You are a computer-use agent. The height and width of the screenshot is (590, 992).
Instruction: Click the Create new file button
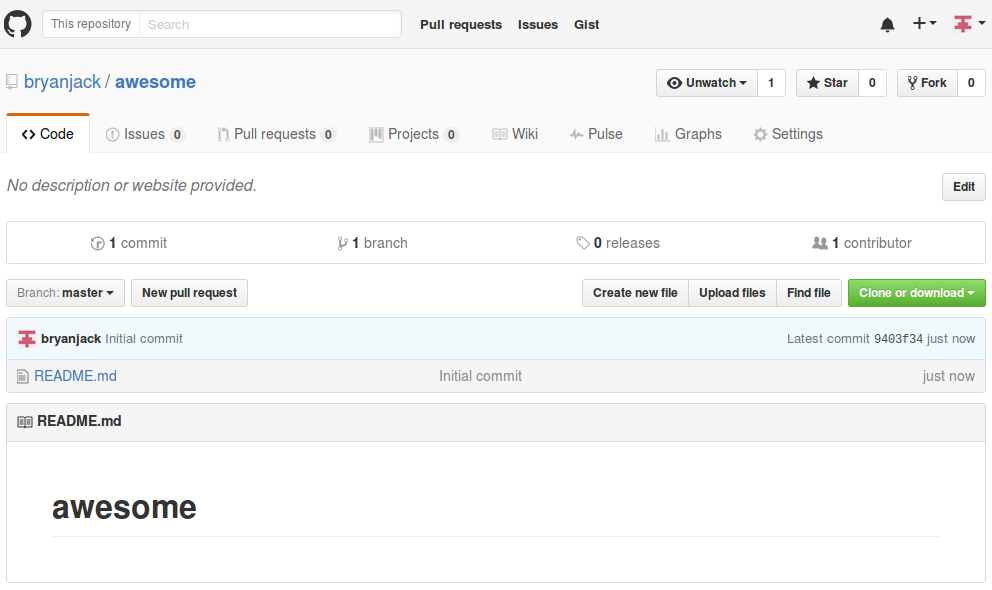635,293
